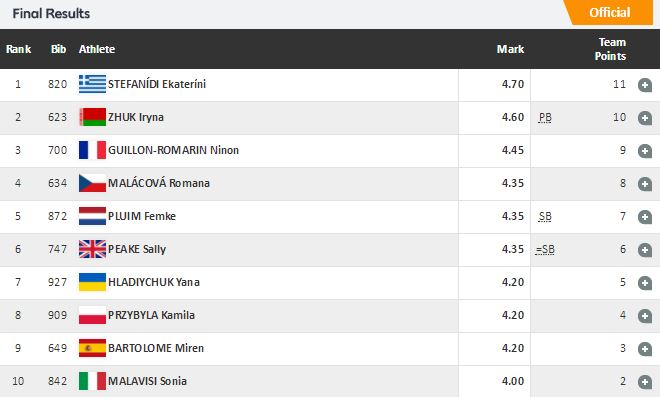Click the Great Britain flag icon
660x397 pixels.
pos(92,249)
